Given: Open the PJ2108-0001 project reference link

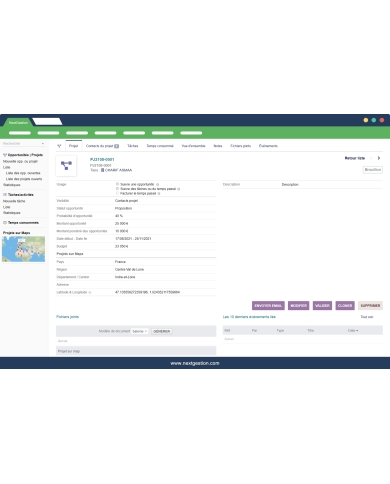Looking at the screenshot, I should pyautogui.click(x=102, y=160).
